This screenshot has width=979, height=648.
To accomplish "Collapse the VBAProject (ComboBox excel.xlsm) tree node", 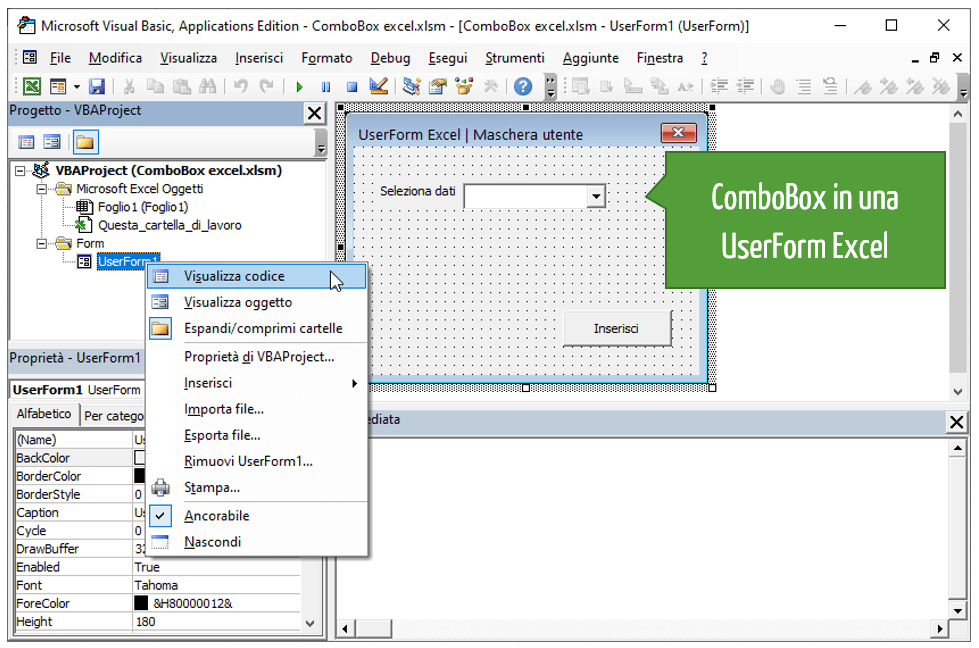I will [x=20, y=170].
